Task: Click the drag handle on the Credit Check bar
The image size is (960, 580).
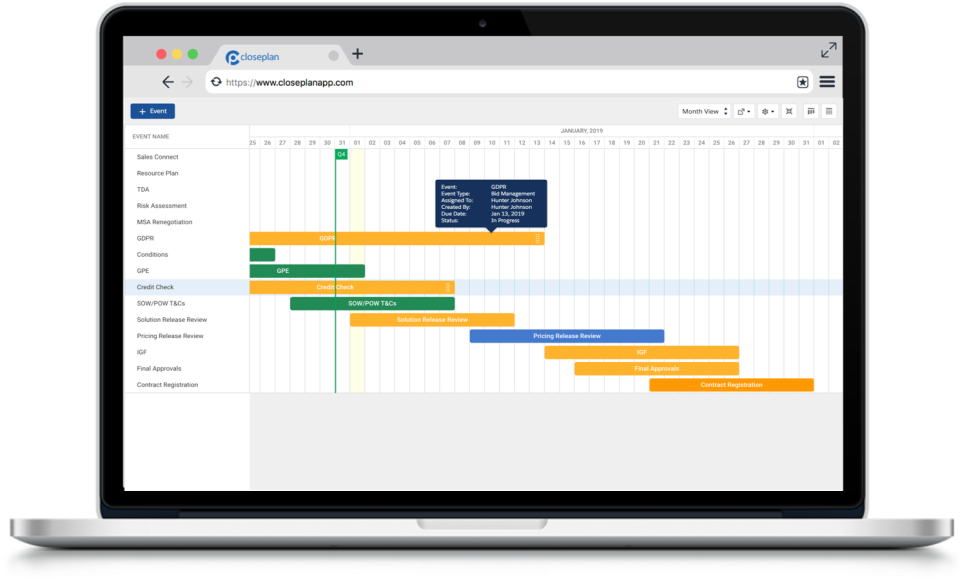Action: [449, 287]
